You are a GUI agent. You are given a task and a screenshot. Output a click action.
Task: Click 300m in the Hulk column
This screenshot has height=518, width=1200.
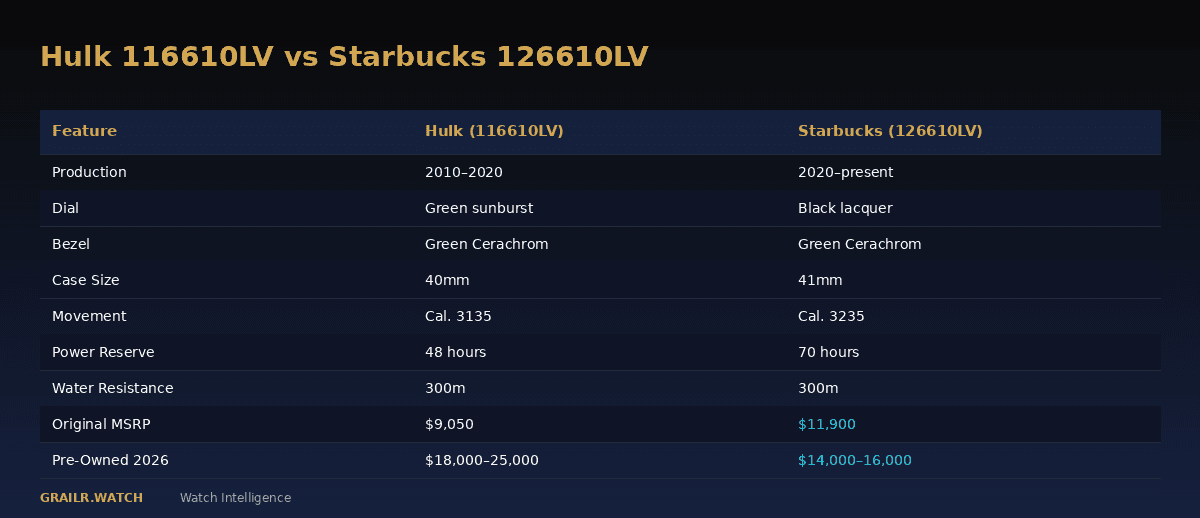(x=445, y=388)
